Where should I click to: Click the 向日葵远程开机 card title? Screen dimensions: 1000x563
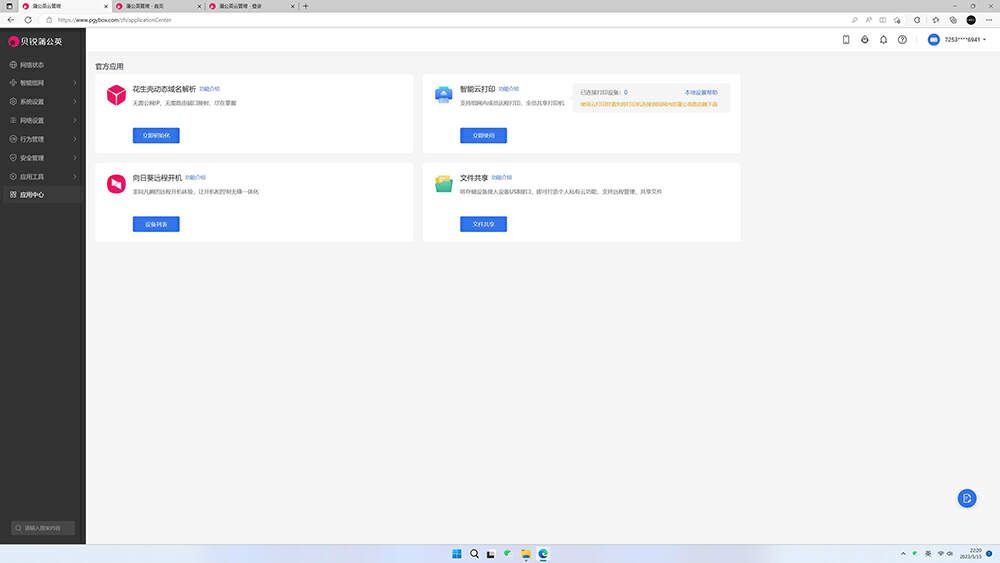pos(157,178)
